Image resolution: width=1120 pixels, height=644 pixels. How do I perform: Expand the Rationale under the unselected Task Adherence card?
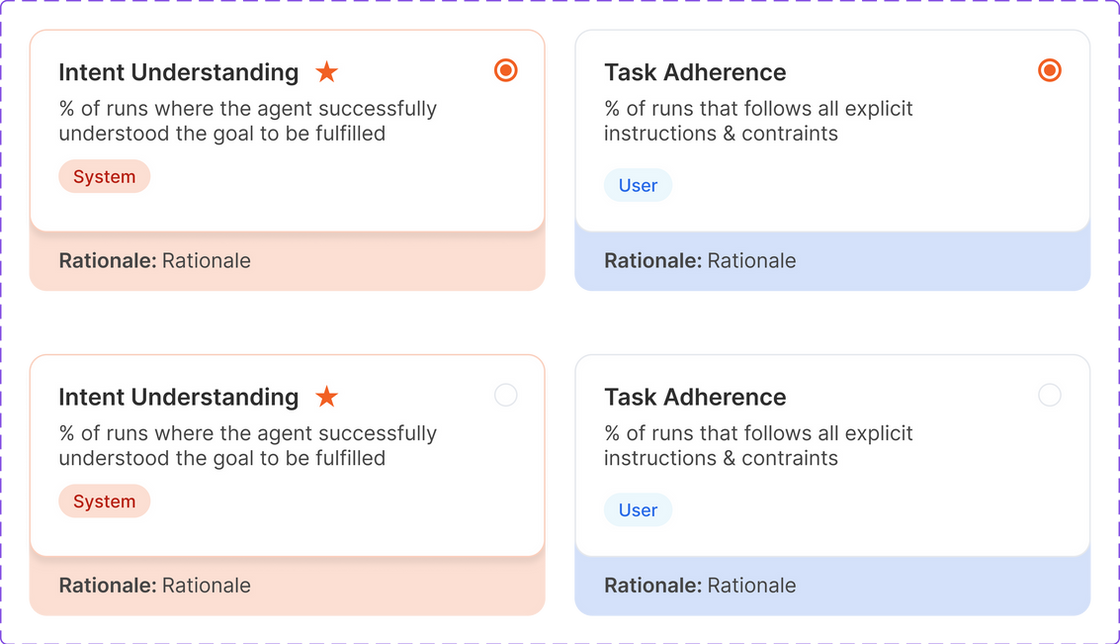(x=700, y=586)
